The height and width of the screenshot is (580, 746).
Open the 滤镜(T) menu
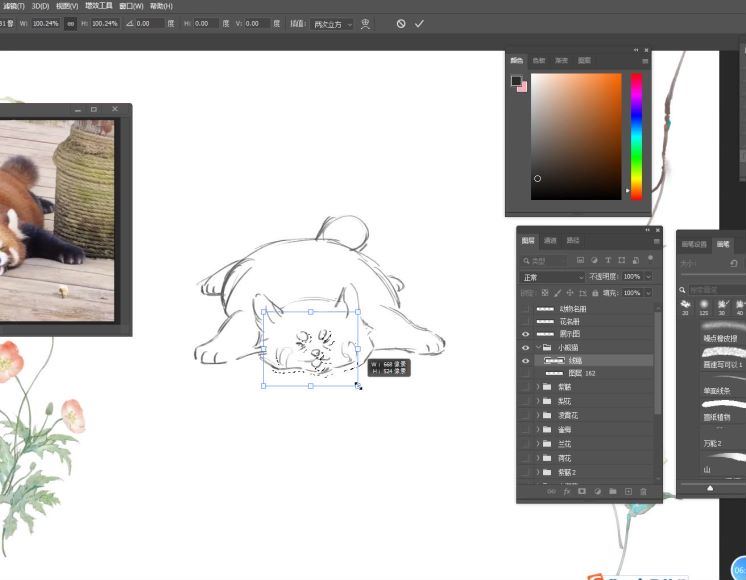tap(14, 6)
